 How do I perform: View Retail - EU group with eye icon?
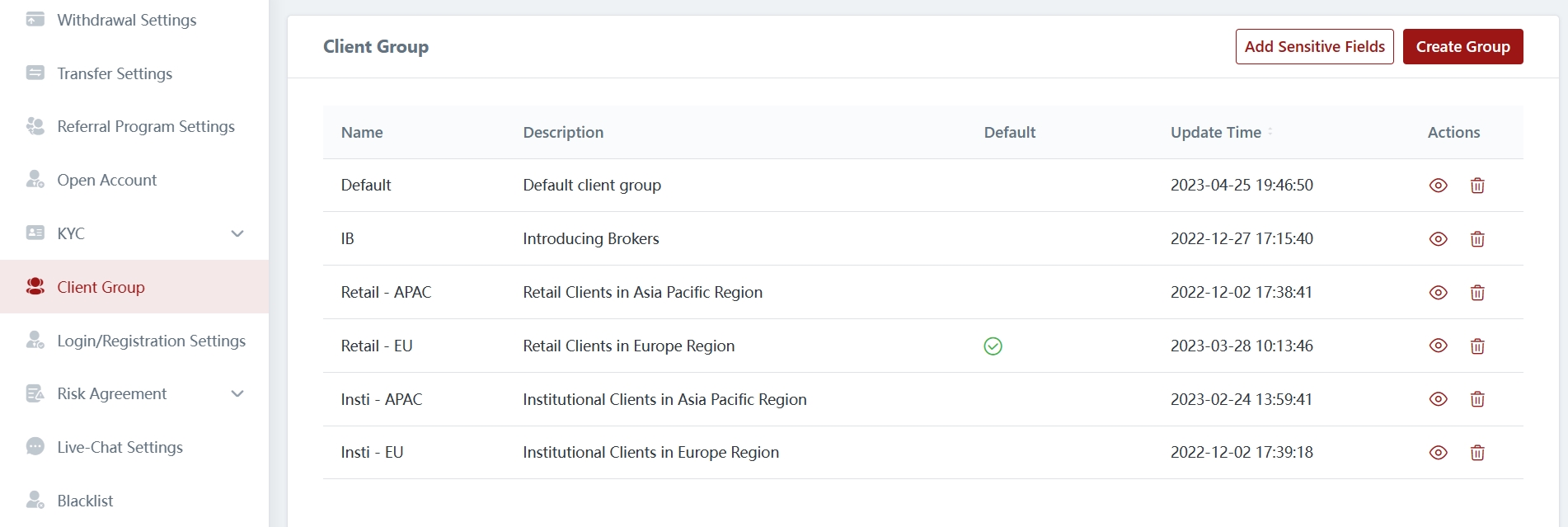tap(1438, 346)
